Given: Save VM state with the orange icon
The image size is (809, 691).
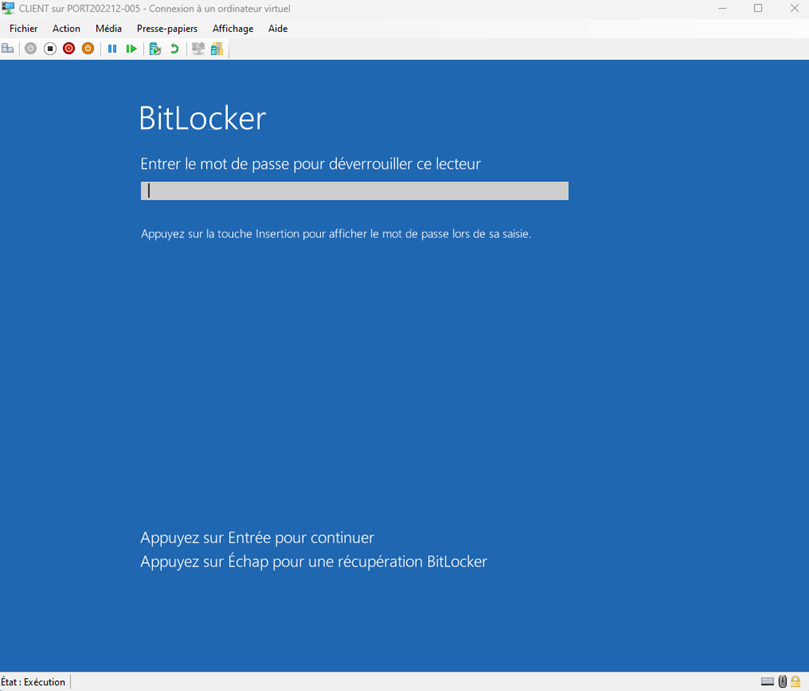Looking at the screenshot, I should tap(88, 49).
